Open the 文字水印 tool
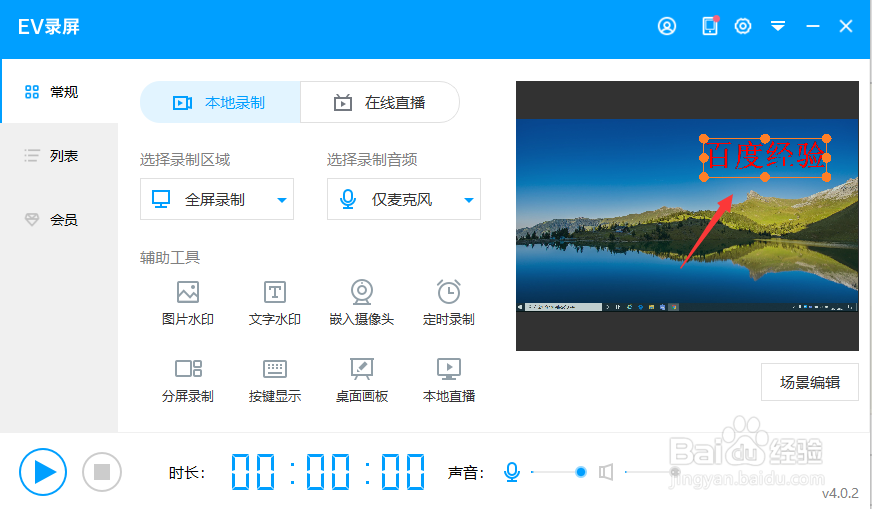This screenshot has height=509, width=872. click(275, 303)
